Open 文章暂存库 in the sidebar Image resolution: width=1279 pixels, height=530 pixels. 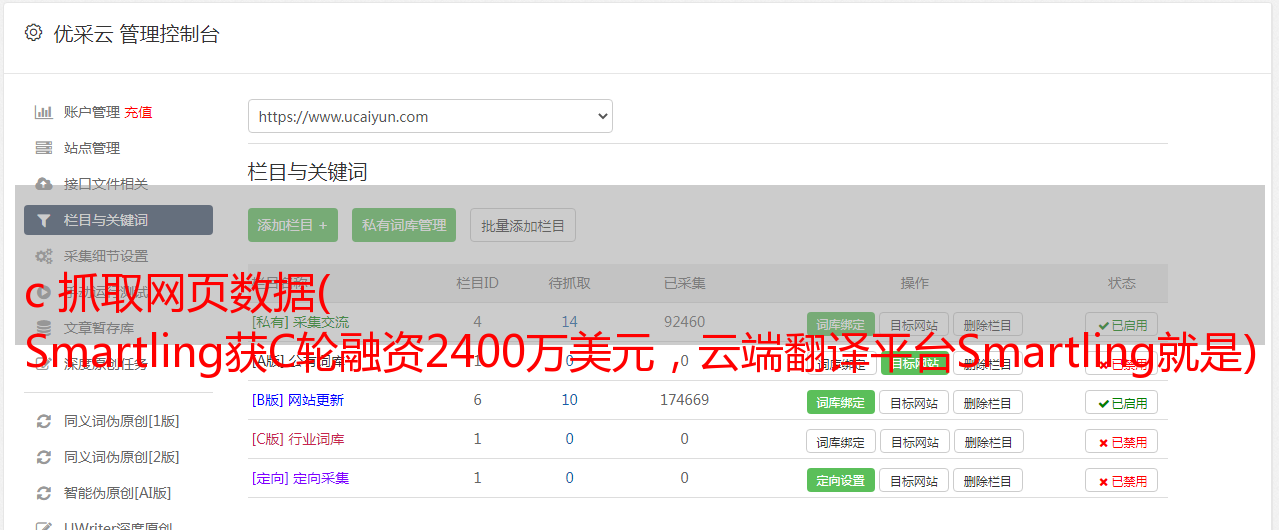point(99,327)
